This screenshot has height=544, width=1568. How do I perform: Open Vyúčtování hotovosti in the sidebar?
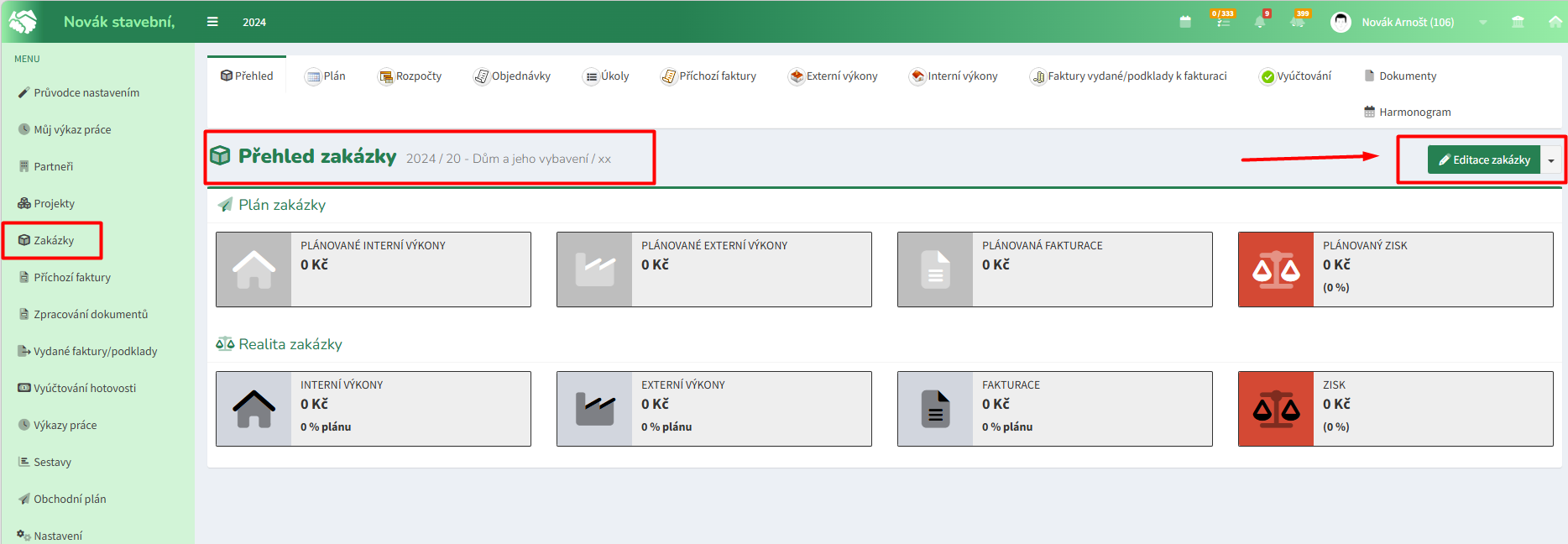77,388
